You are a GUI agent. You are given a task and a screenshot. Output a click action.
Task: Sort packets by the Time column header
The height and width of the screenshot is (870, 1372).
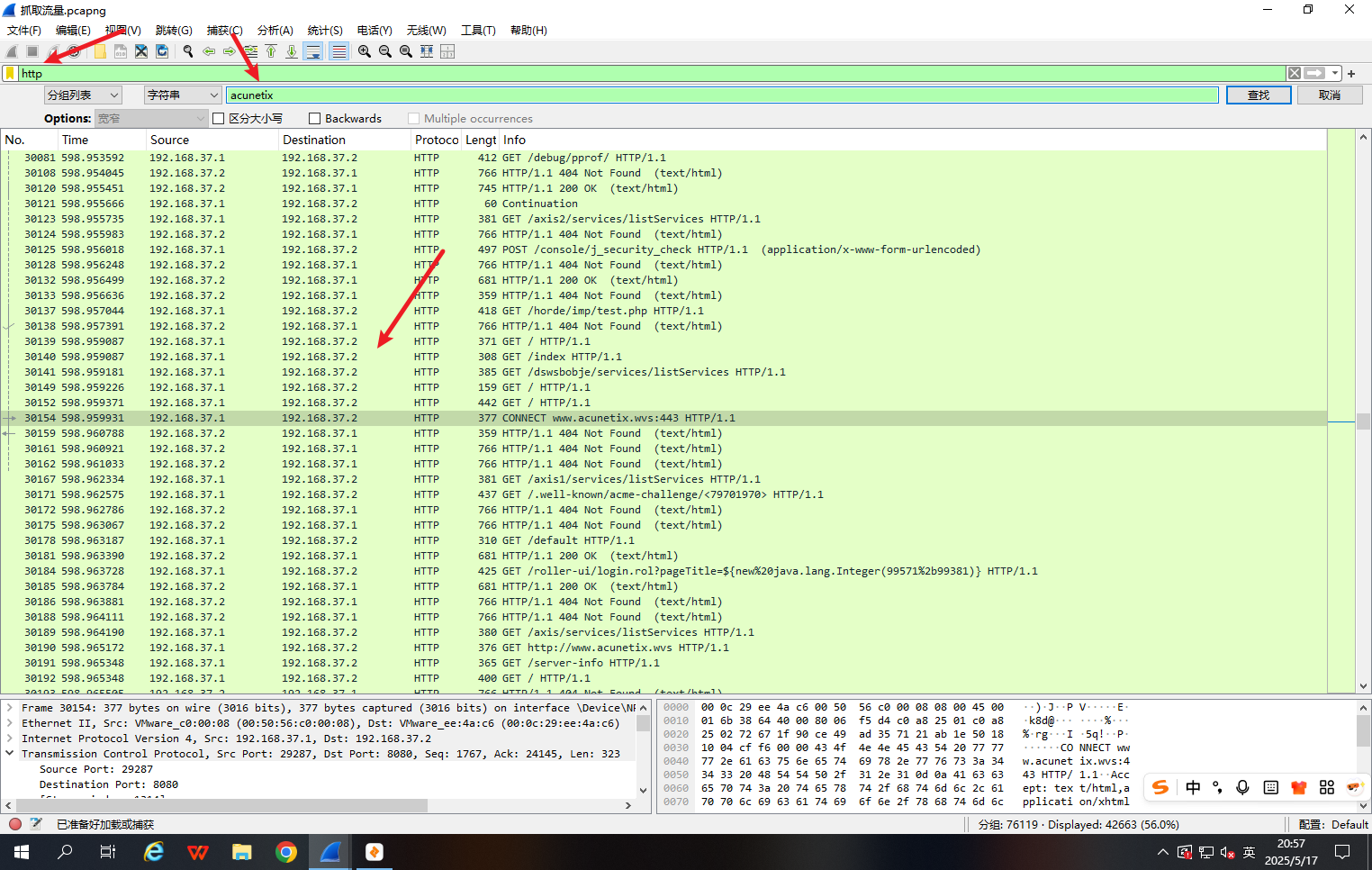[x=102, y=140]
